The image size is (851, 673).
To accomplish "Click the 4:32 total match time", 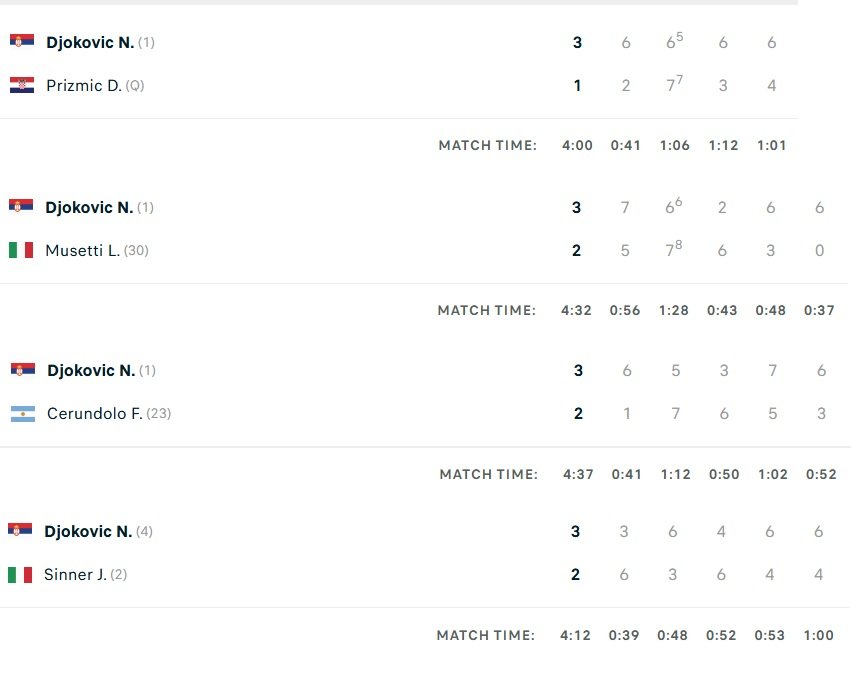I will (x=576, y=310).
